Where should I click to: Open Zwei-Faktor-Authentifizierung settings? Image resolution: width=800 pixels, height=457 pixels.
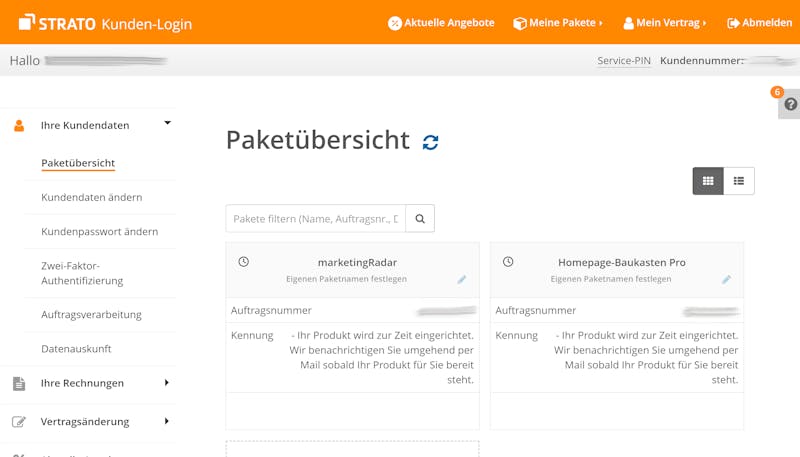82,273
